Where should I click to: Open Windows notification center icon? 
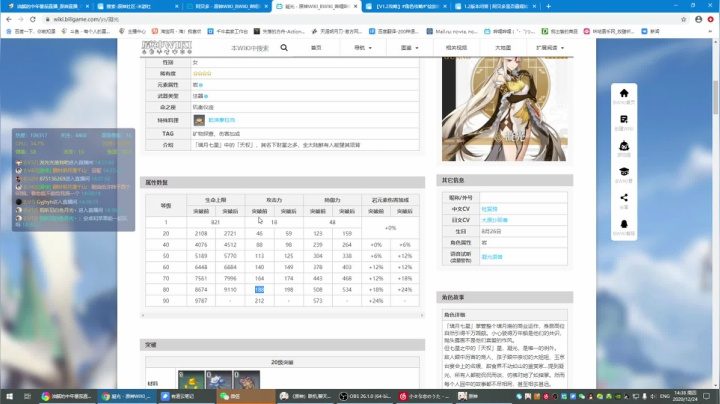(707, 396)
